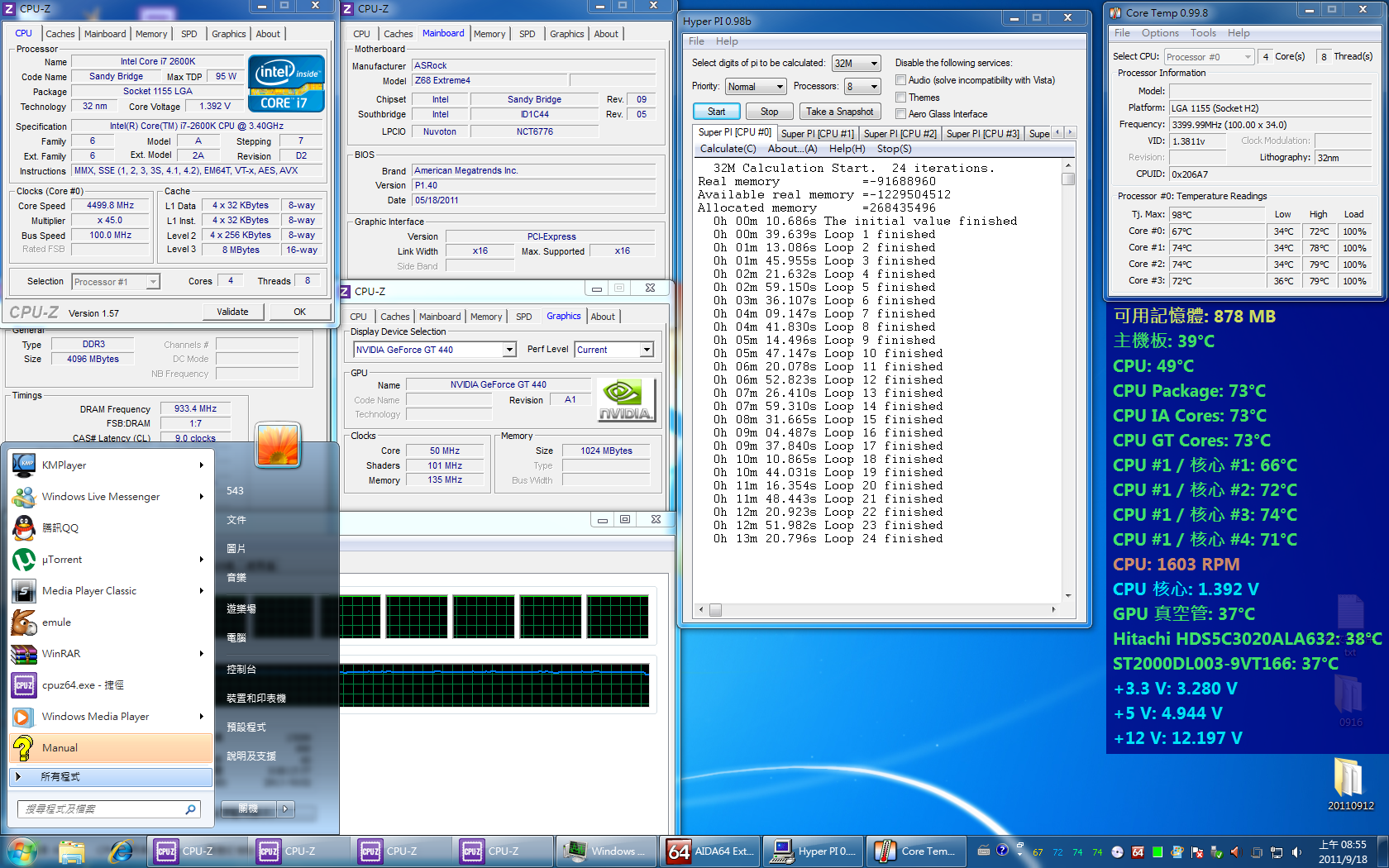Expand the Priority Normal dropdown

coord(756,87)
